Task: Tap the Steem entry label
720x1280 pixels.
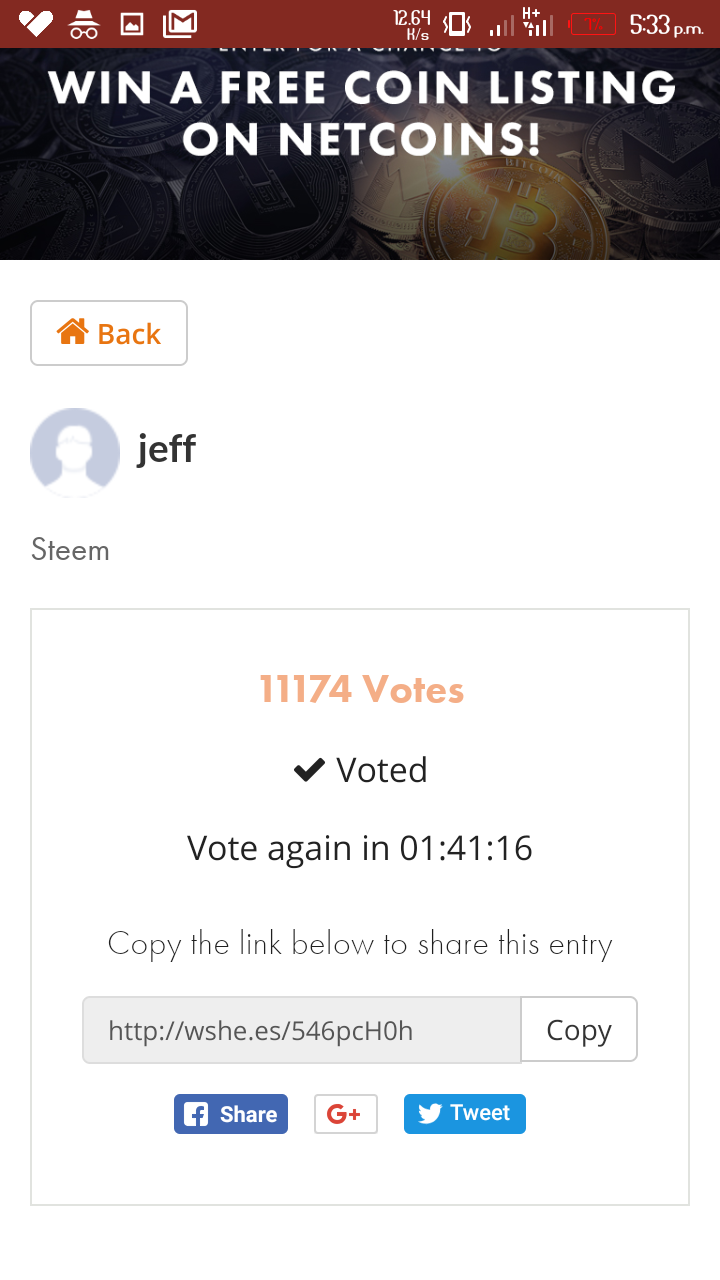Action: [x=70, y=549]
